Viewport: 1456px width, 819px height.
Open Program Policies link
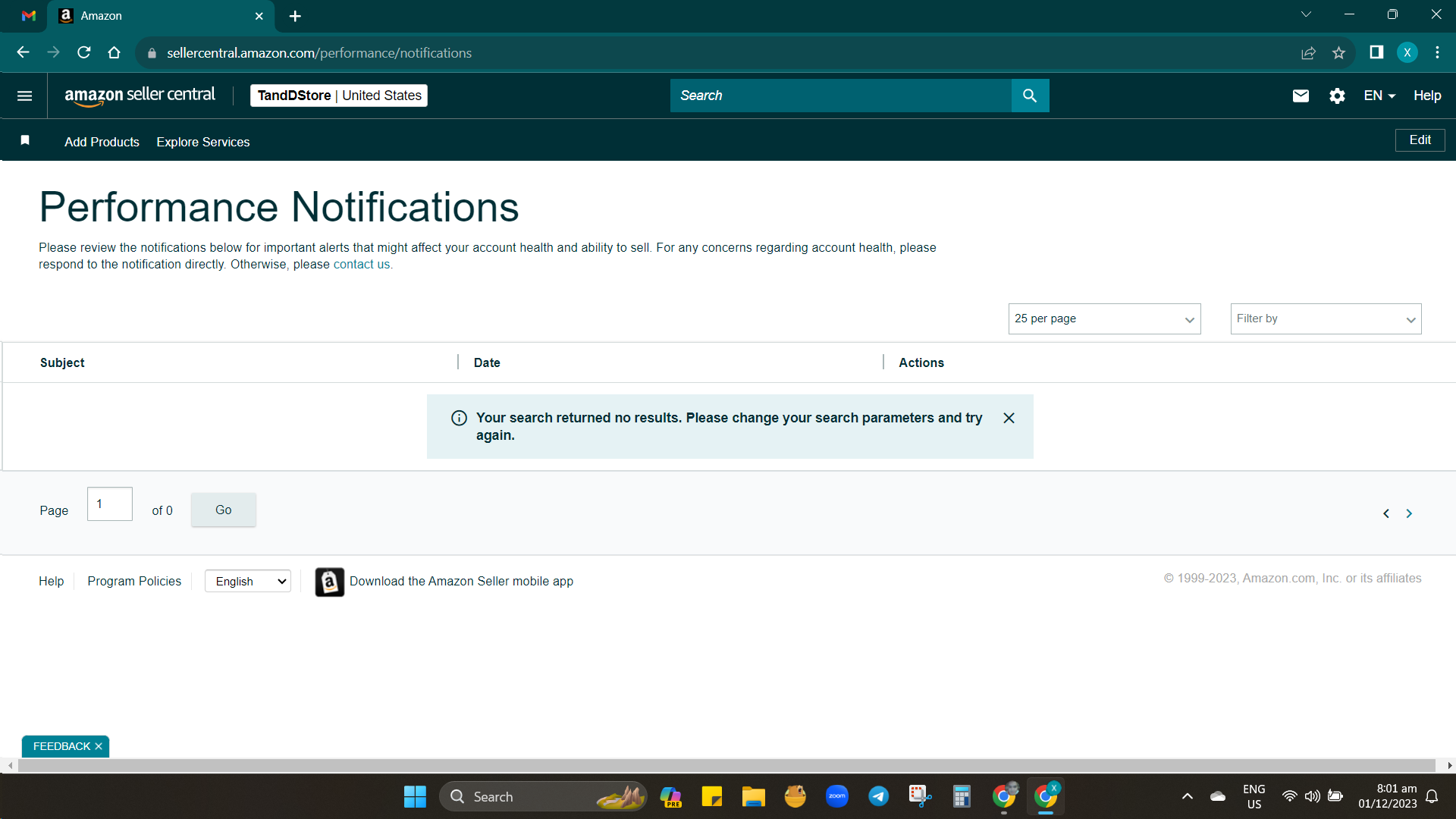point(134,581)
